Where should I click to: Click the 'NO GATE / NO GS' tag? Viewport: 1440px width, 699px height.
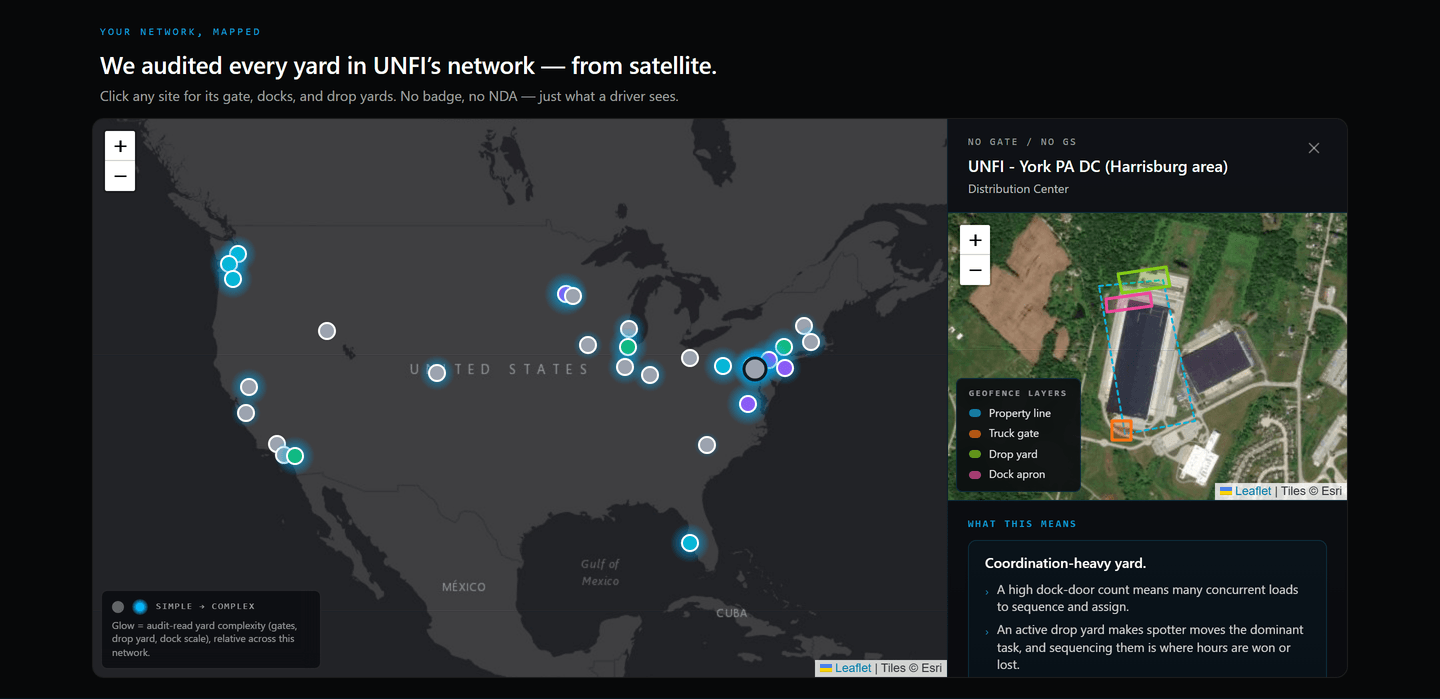coord(1022,142)
